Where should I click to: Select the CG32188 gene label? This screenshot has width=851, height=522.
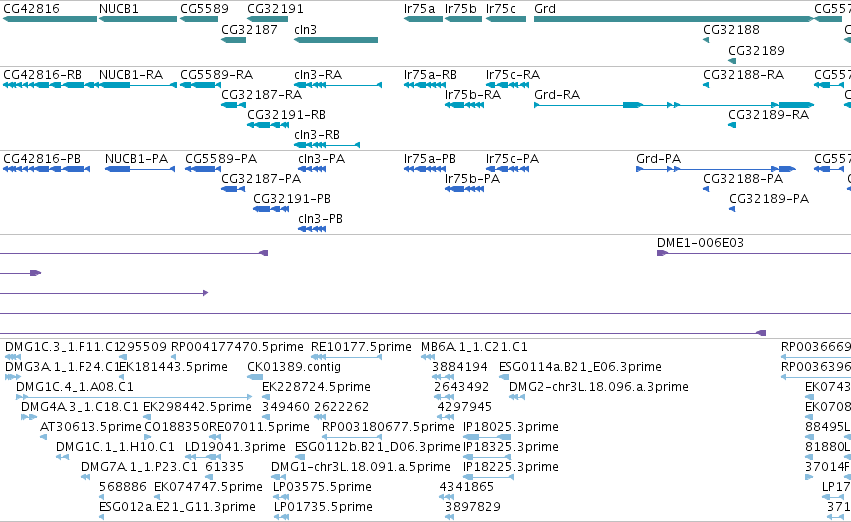(731, 30)
